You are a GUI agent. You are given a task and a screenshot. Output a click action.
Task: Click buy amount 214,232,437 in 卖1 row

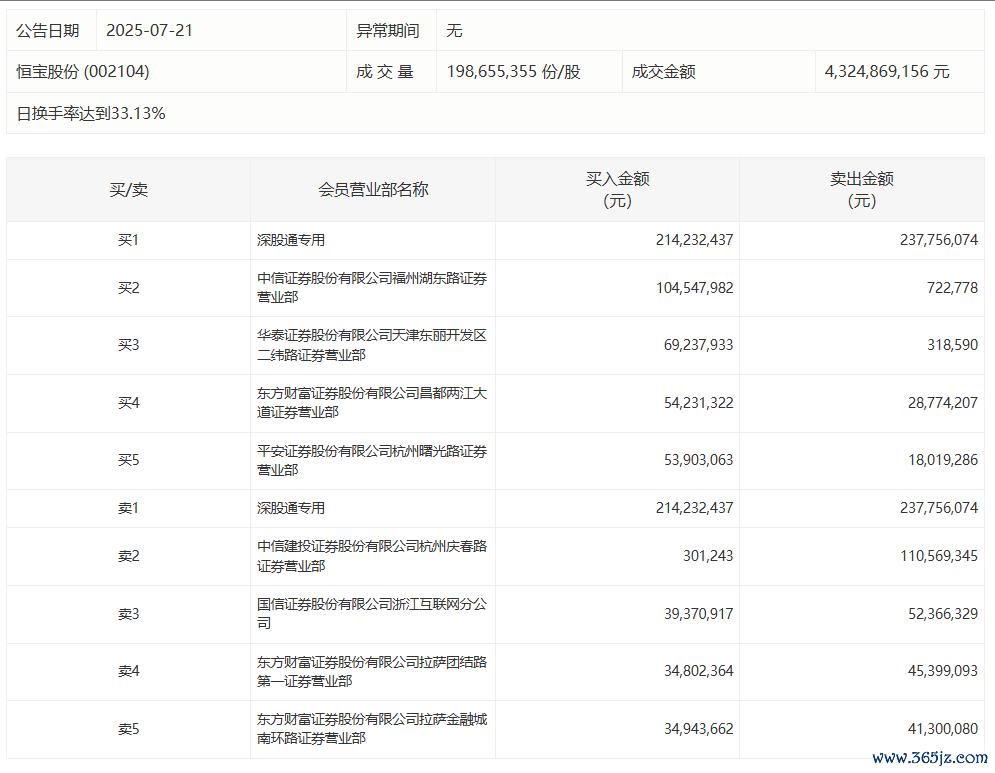694,508
